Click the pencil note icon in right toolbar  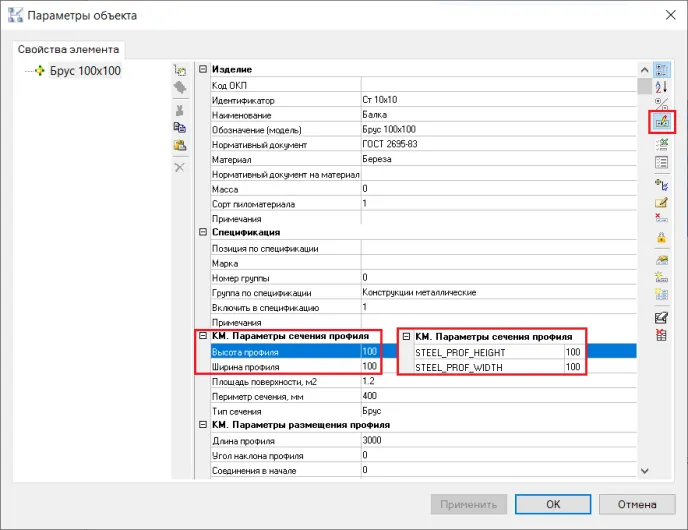pyautogui.click(x=661, y=203)
